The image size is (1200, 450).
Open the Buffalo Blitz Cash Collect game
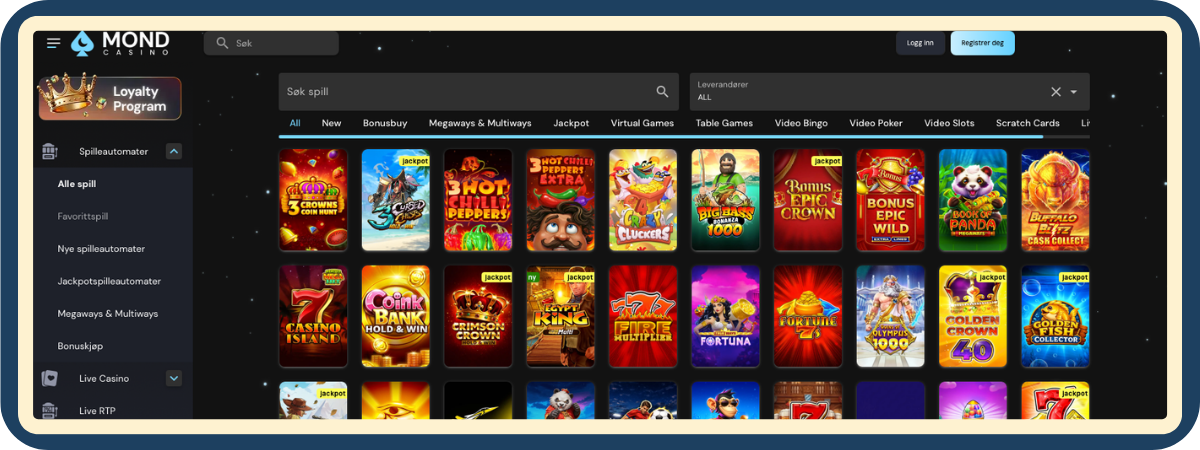1055,200
